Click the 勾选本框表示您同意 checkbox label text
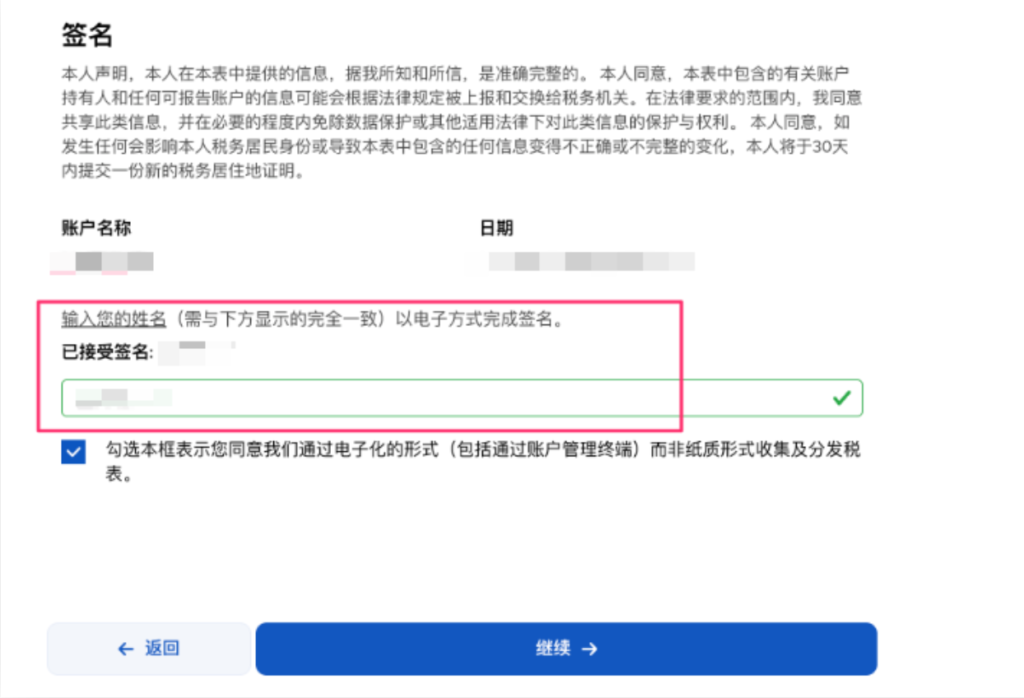1024x698 pixels. pyautogui.click(x=483, y=461)
